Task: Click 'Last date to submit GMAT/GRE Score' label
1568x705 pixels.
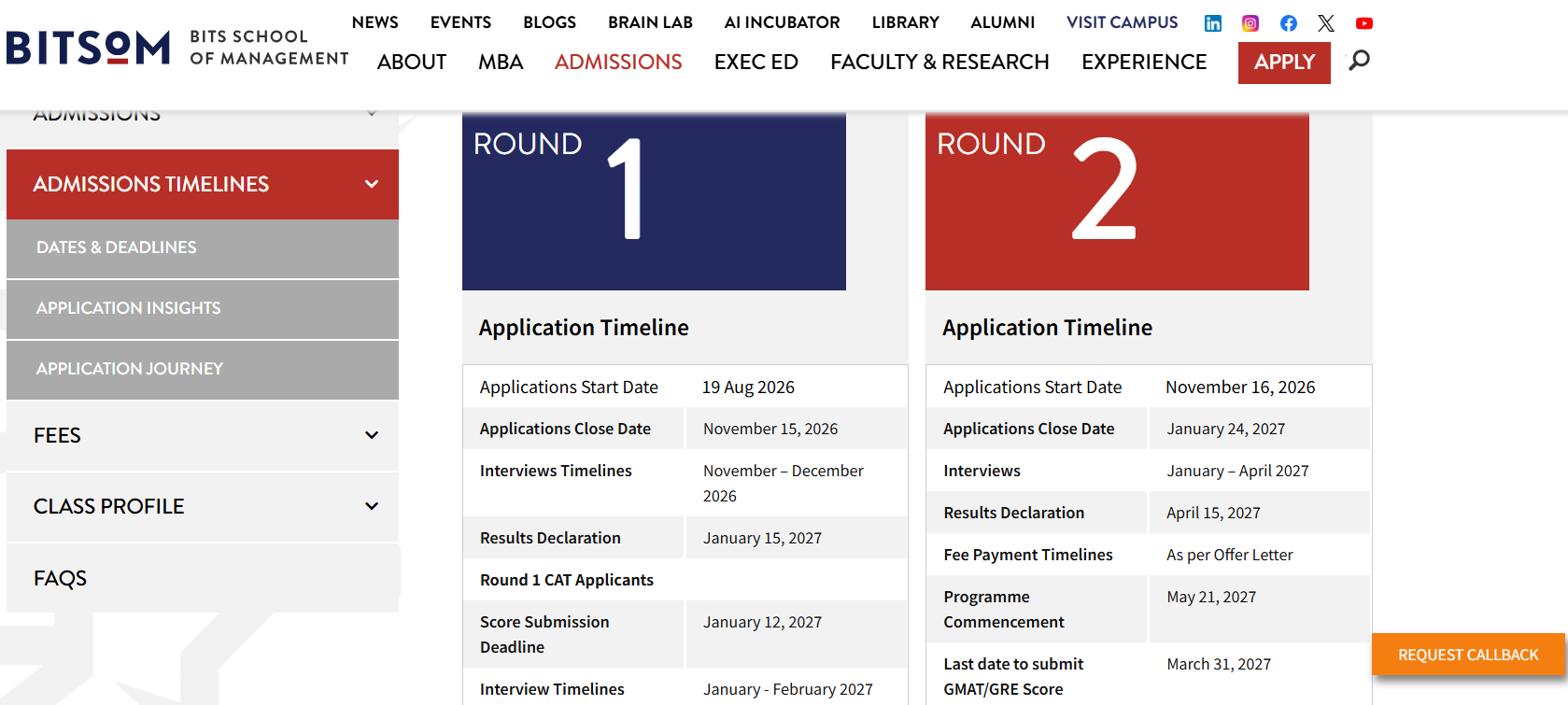Action: (x=1013, y=676)
